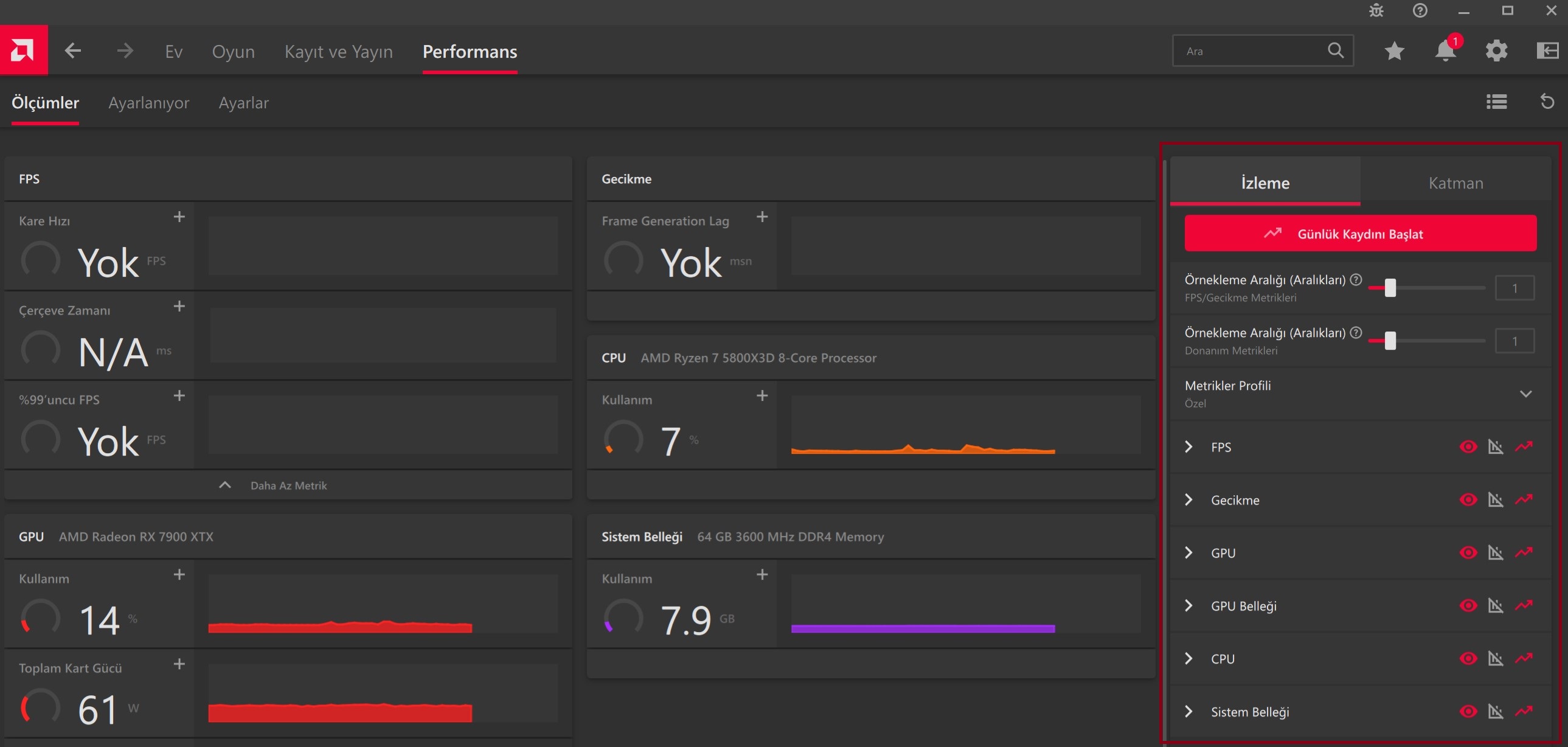
Task: Switch to list view icon
Action: [1496, 102]
